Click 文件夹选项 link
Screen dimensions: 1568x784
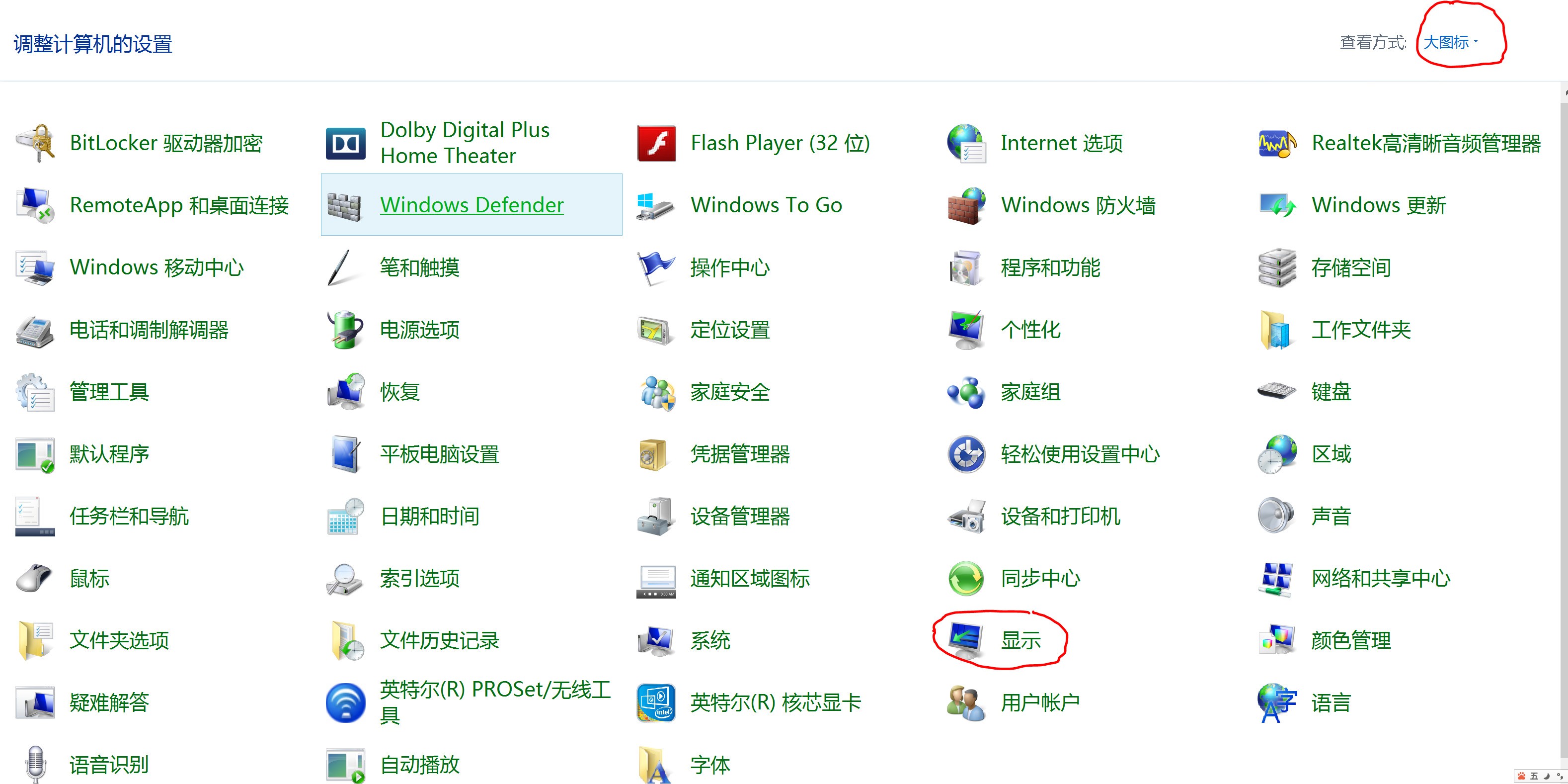tap(119, 640)
